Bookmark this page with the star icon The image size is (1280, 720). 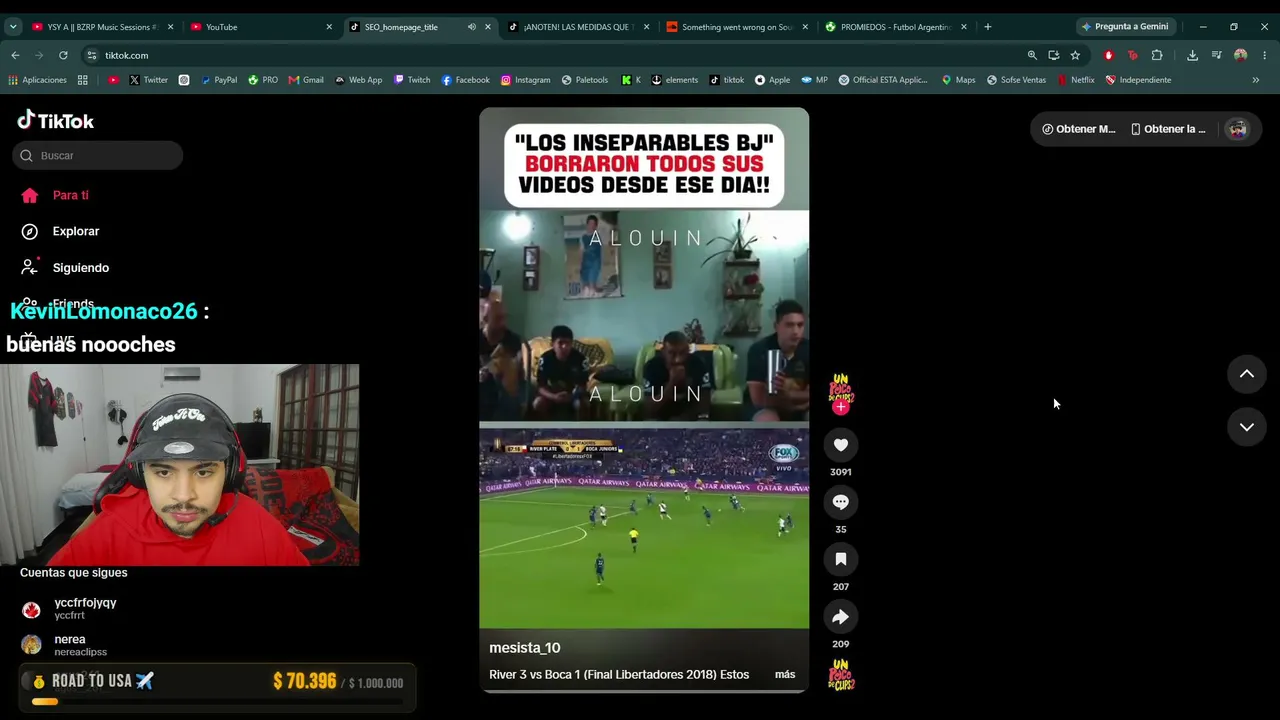click(1075, 55)
